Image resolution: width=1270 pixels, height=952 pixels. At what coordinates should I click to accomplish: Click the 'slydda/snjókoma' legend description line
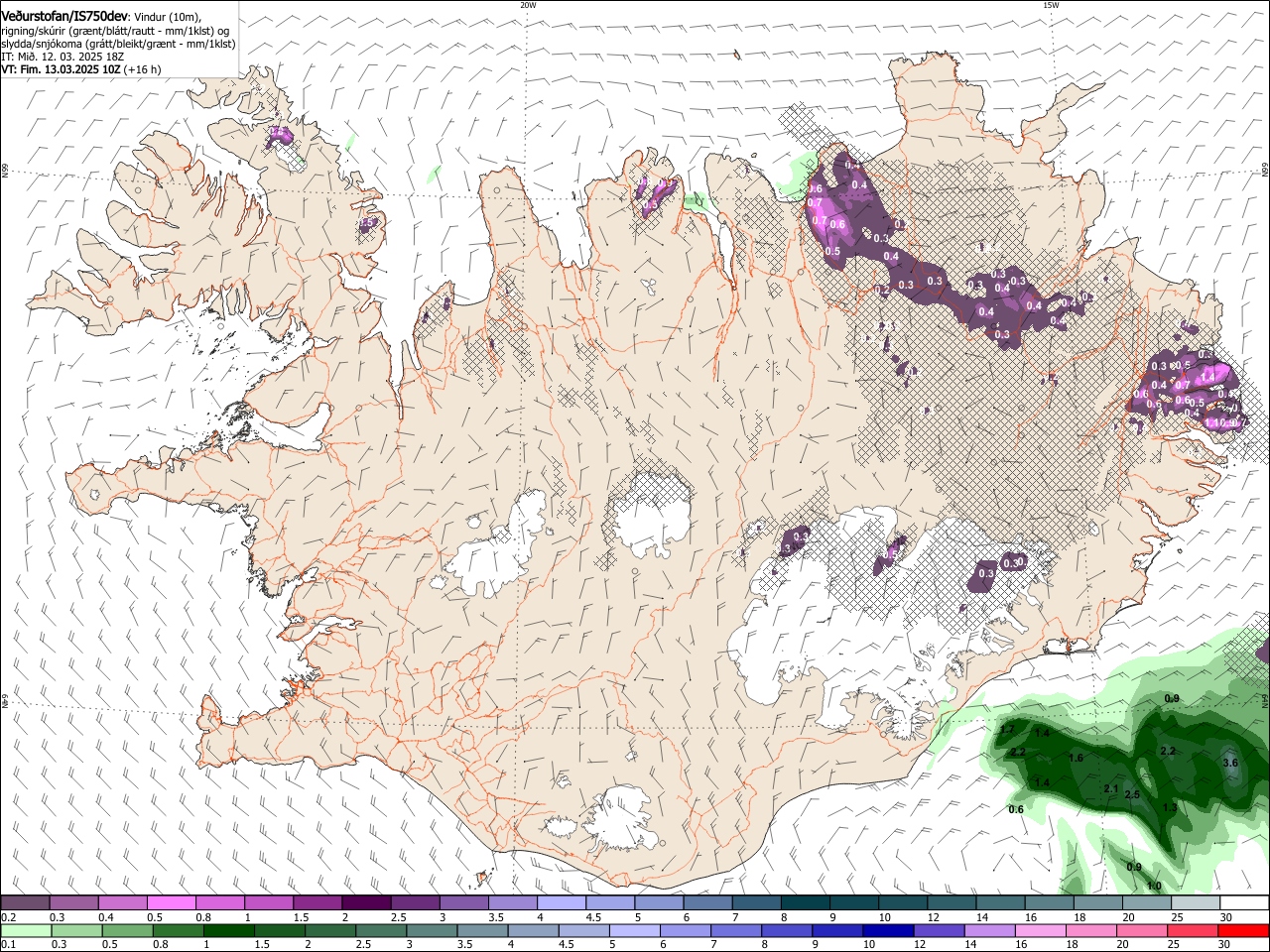coord(119,44)
